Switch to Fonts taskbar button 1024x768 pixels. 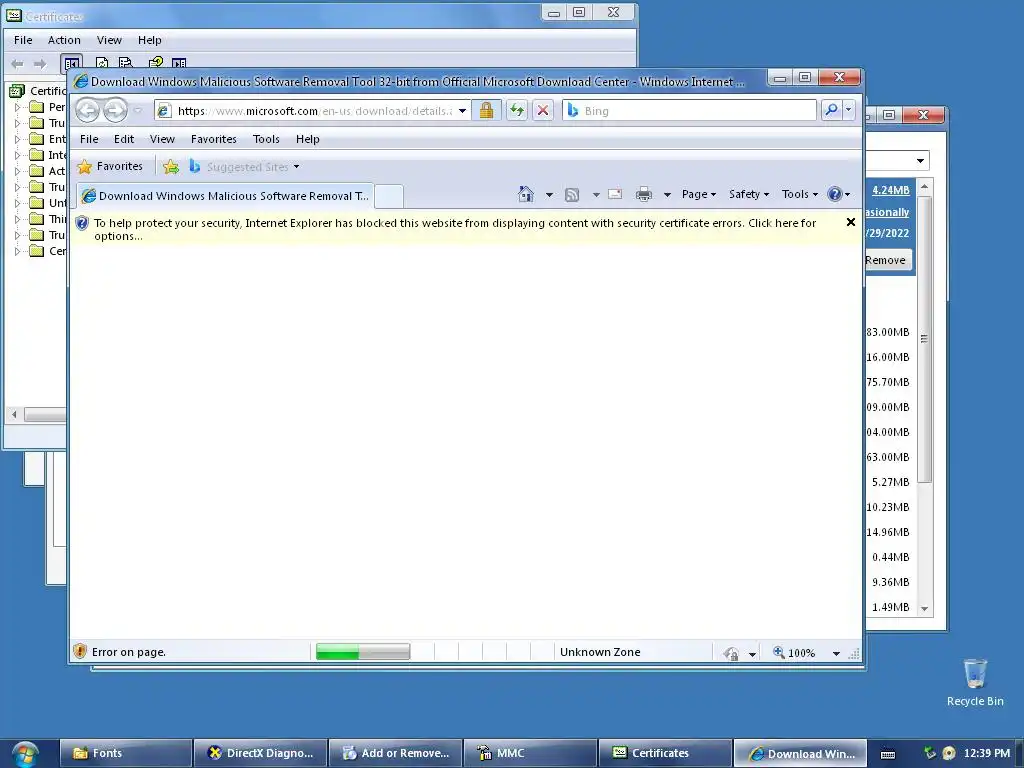tap(126, 753)
